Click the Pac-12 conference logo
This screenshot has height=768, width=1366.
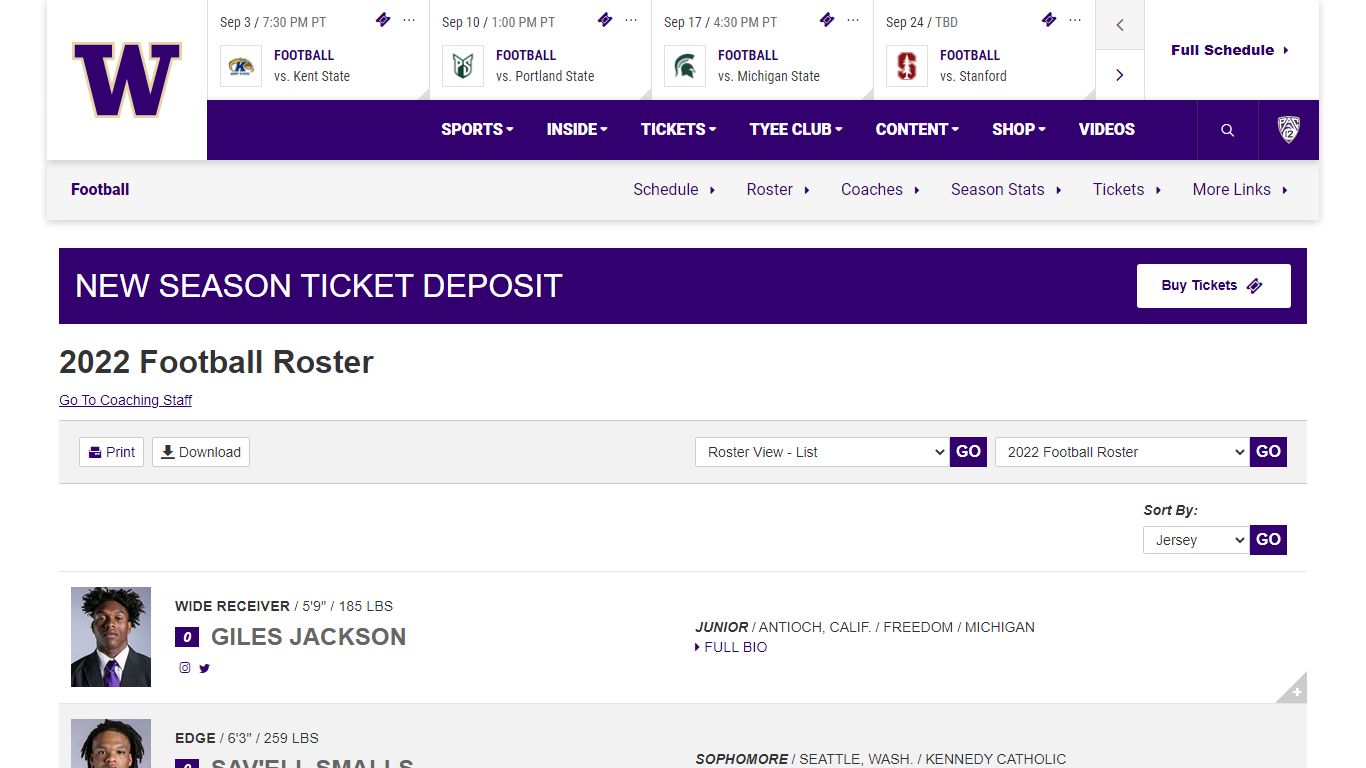(1289, 130)
